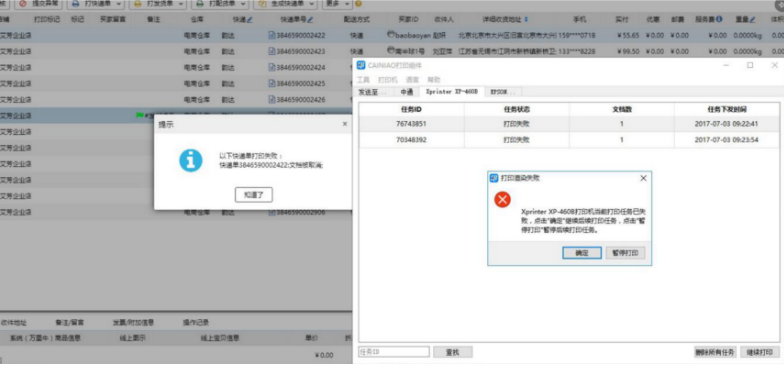Switch to the EPSON... printer tab
Image resolution: width=784 pixels, height=369 pixels.
[x=504, y=92]
